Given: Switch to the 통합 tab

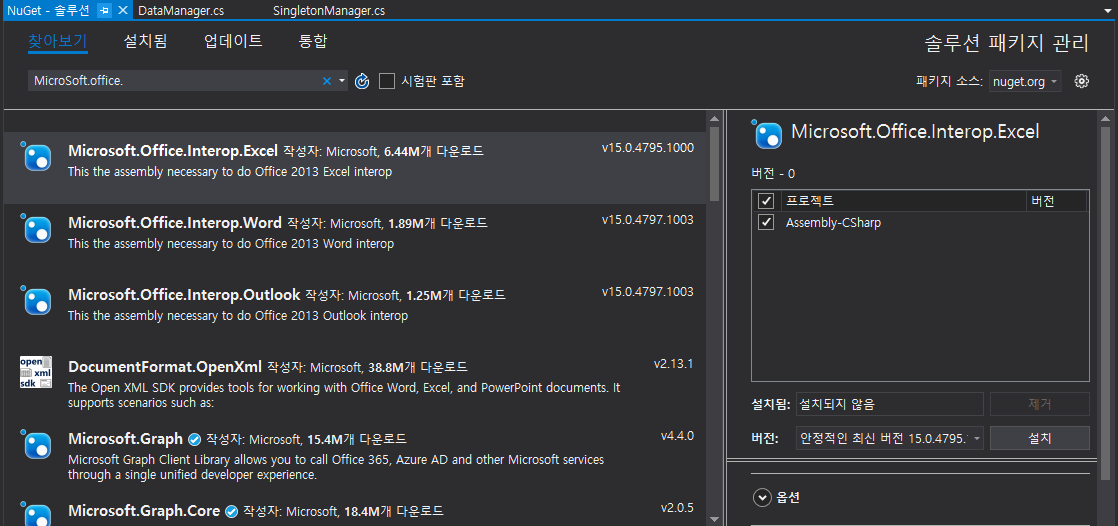Looking at the screenshot, I should [313, 41].
